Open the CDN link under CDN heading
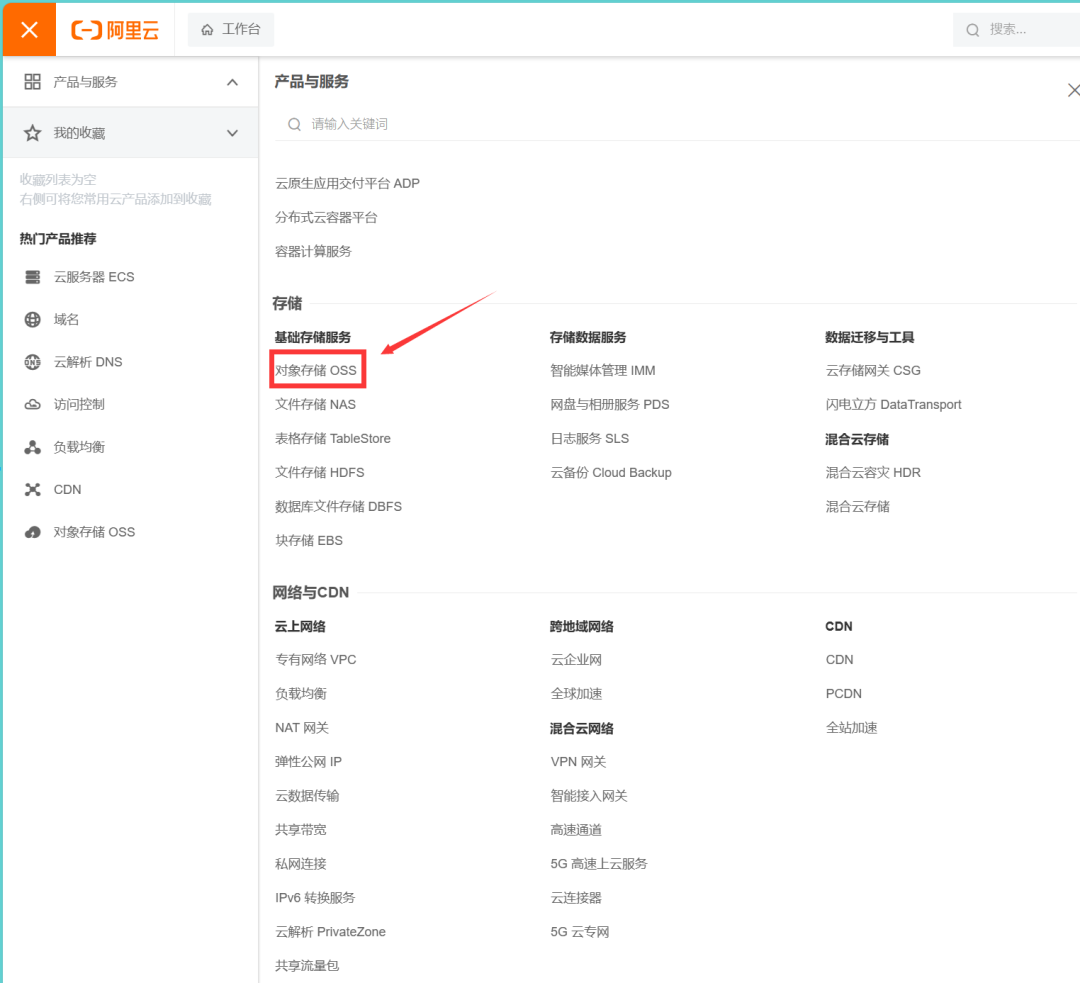 pos(839,660)
